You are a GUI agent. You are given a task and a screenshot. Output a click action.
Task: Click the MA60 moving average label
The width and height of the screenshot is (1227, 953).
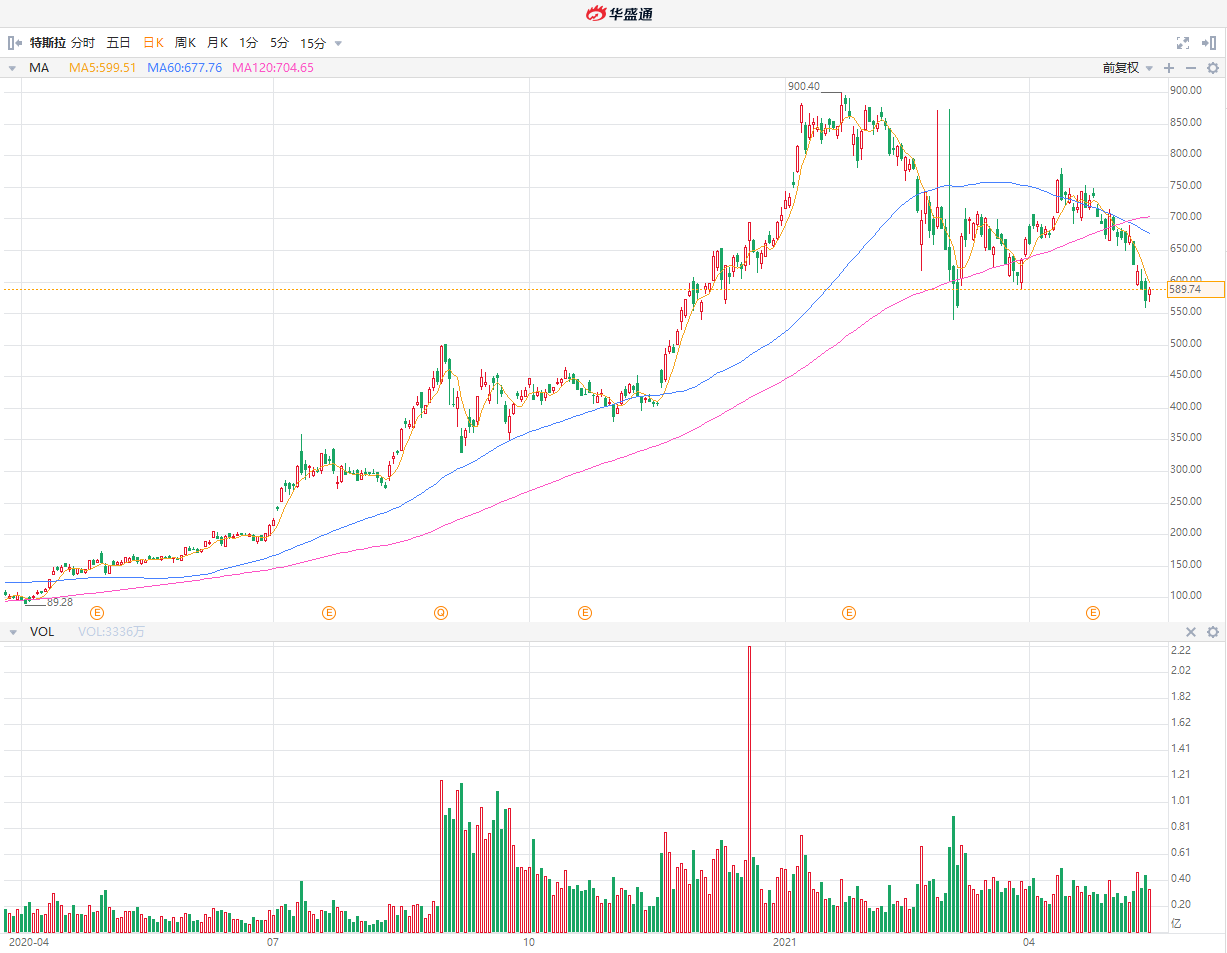[x=184, y=68]
